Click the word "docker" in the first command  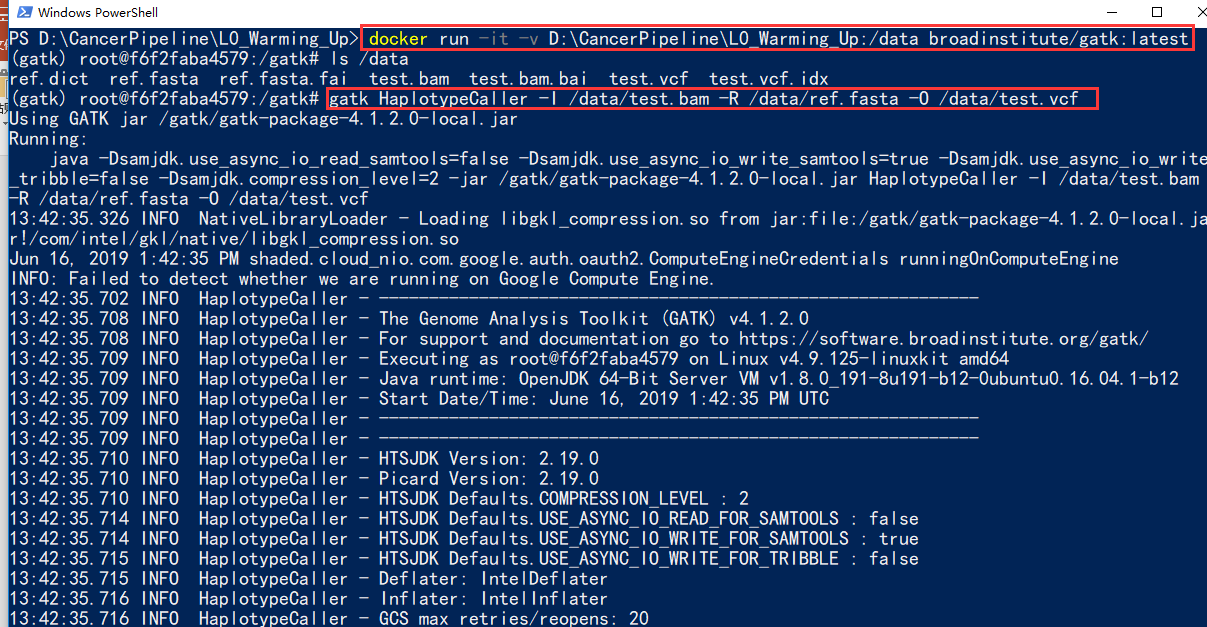coord(399,39)
